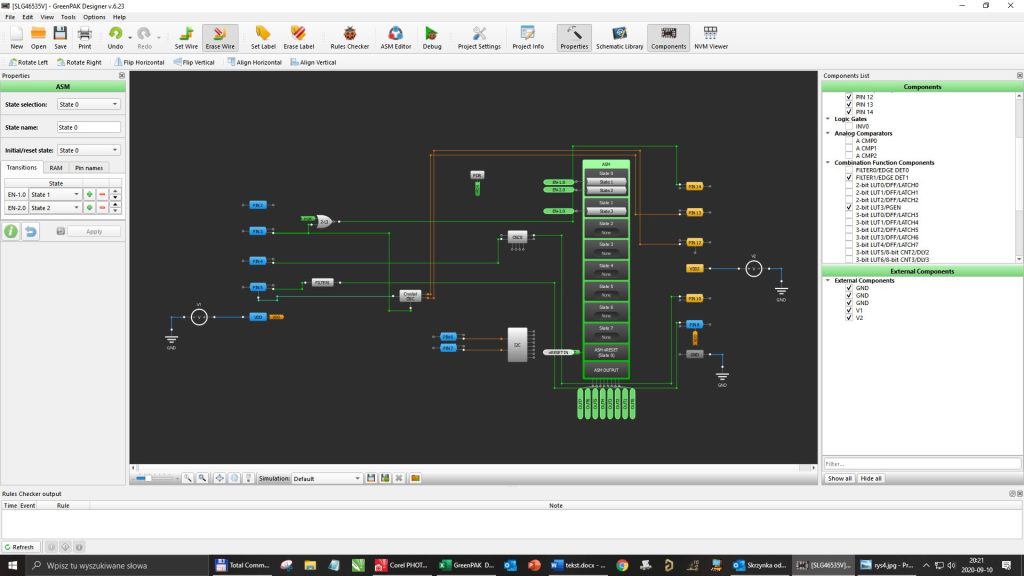Collapse the Analog Comparators section

[828, 133]
